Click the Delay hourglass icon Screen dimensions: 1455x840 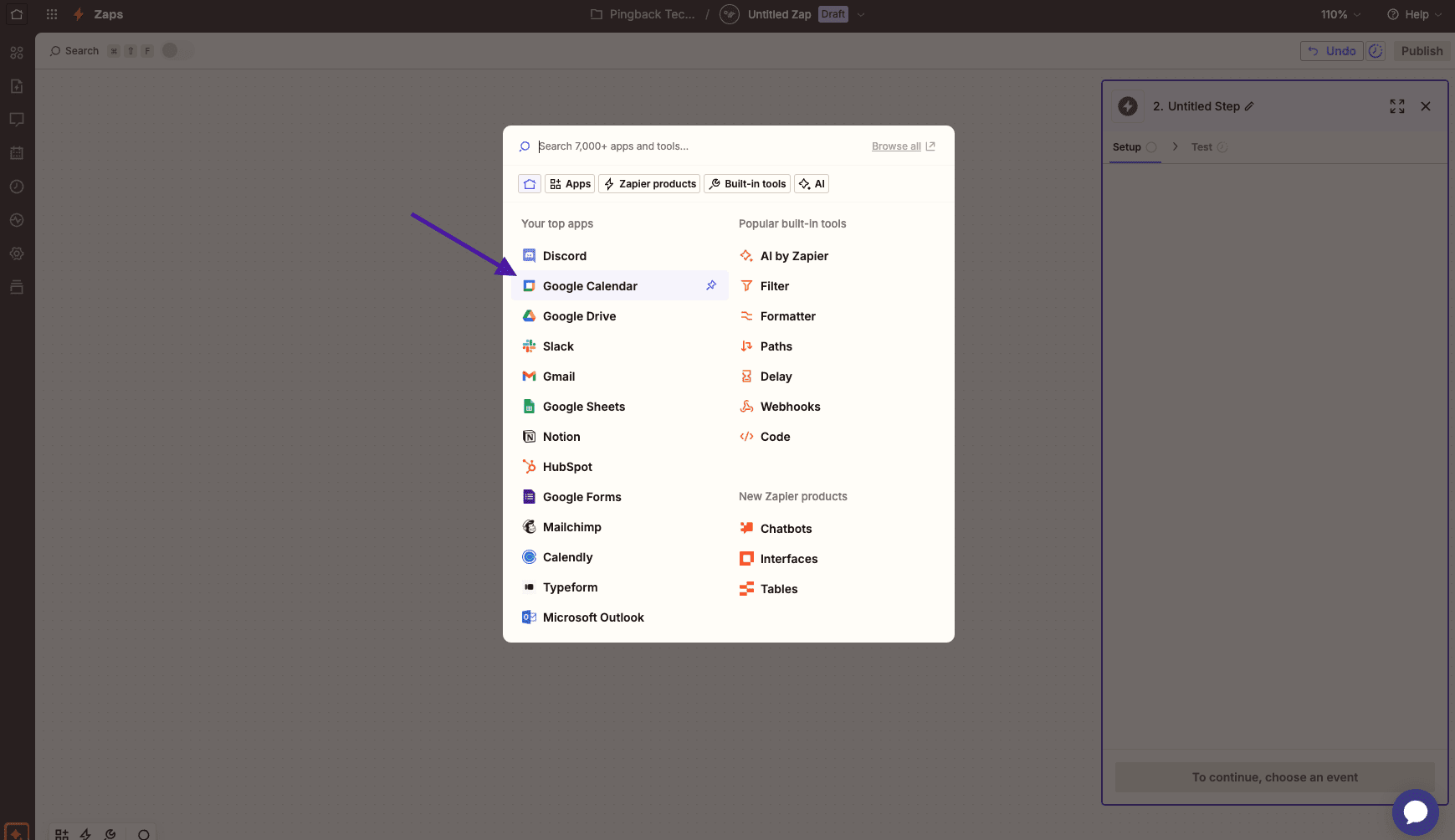click(746, 376)
